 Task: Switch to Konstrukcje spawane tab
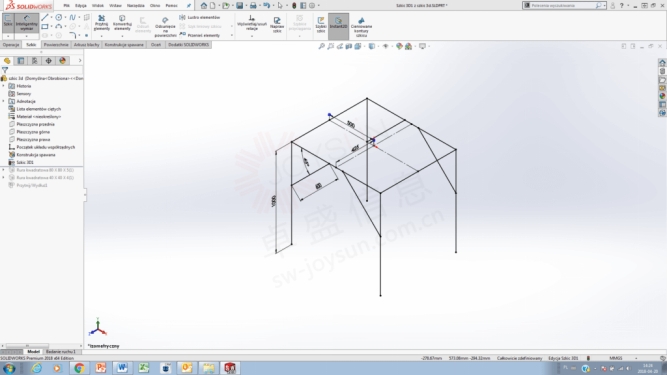pyautogui.click(x=124, y=45)
